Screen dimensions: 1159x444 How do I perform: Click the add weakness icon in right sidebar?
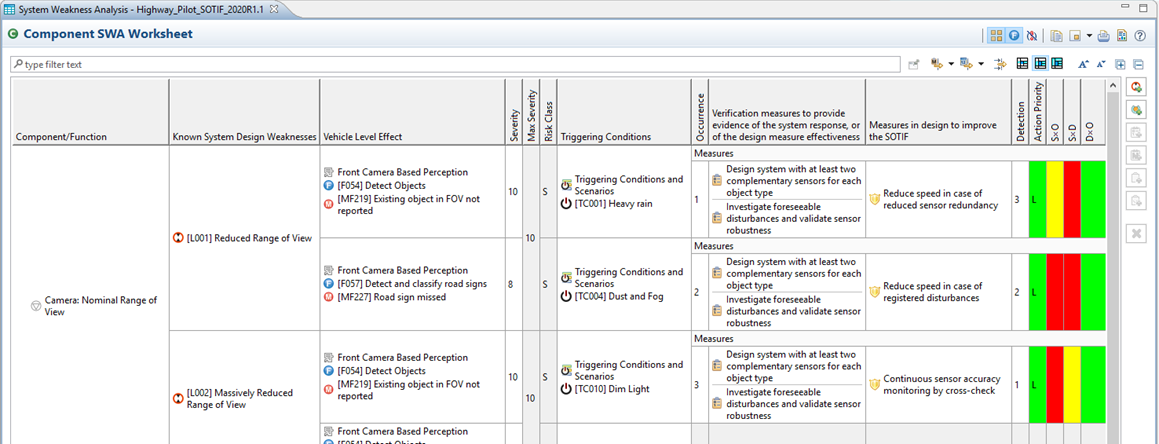1136,88
